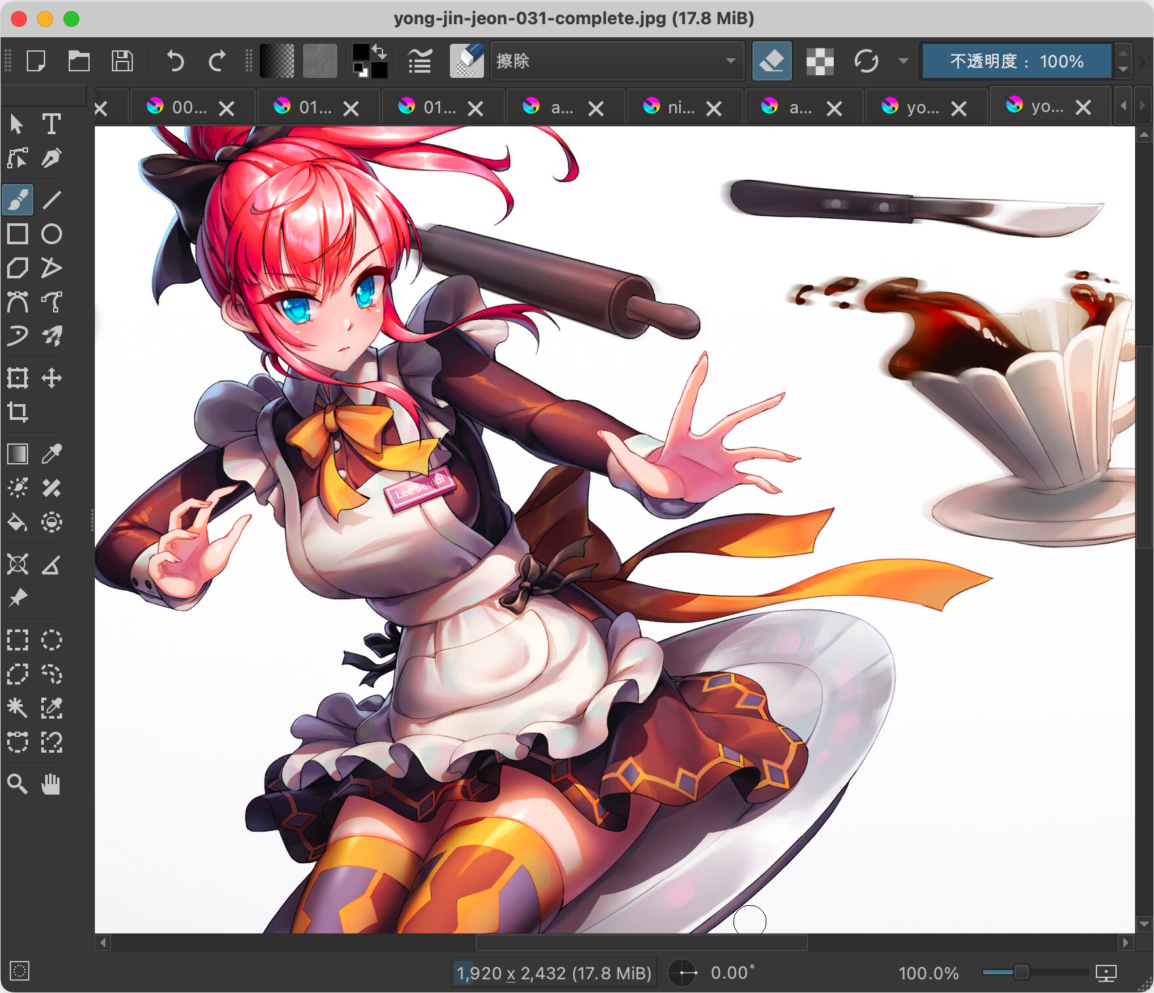
Task: Select the Polygon tool
Action: [x=17, y=268]
